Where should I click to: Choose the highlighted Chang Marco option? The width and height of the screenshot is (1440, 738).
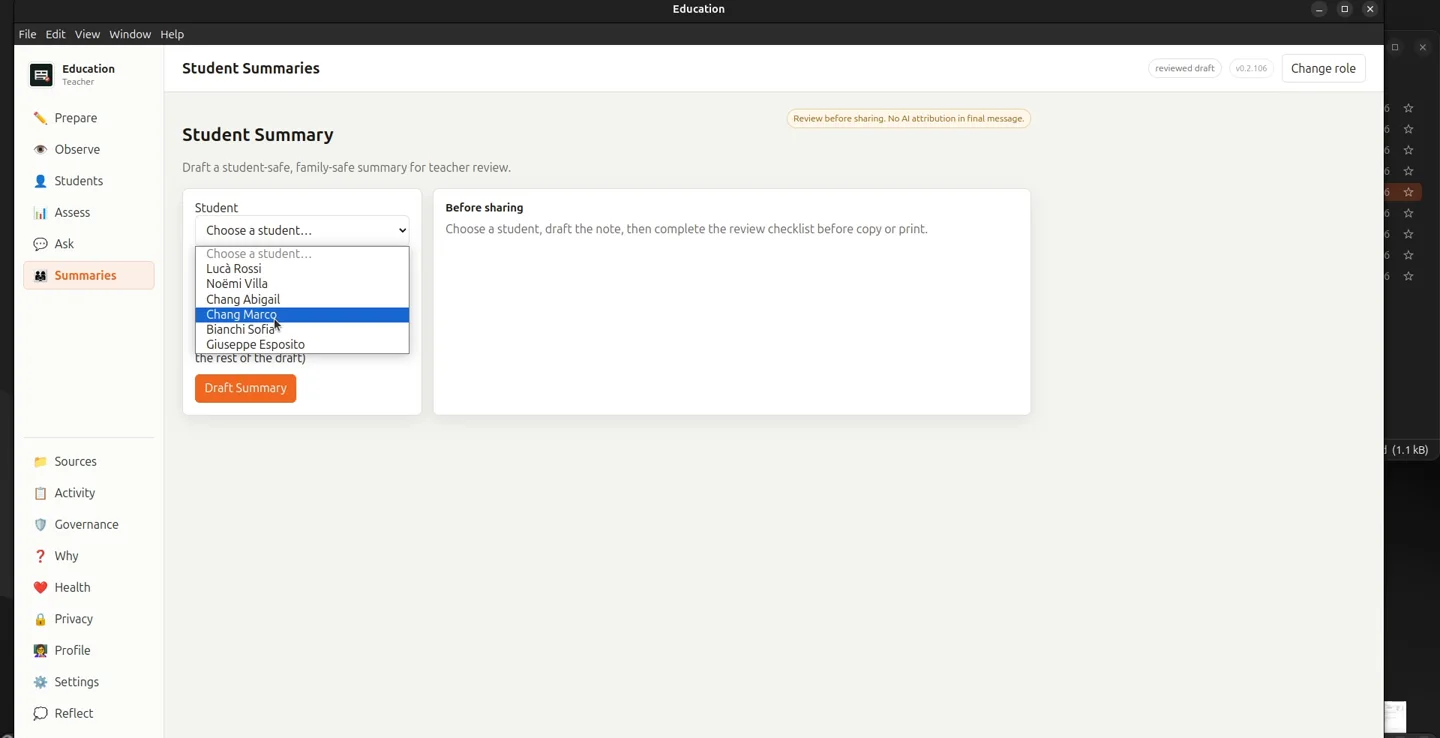(302, 314)
